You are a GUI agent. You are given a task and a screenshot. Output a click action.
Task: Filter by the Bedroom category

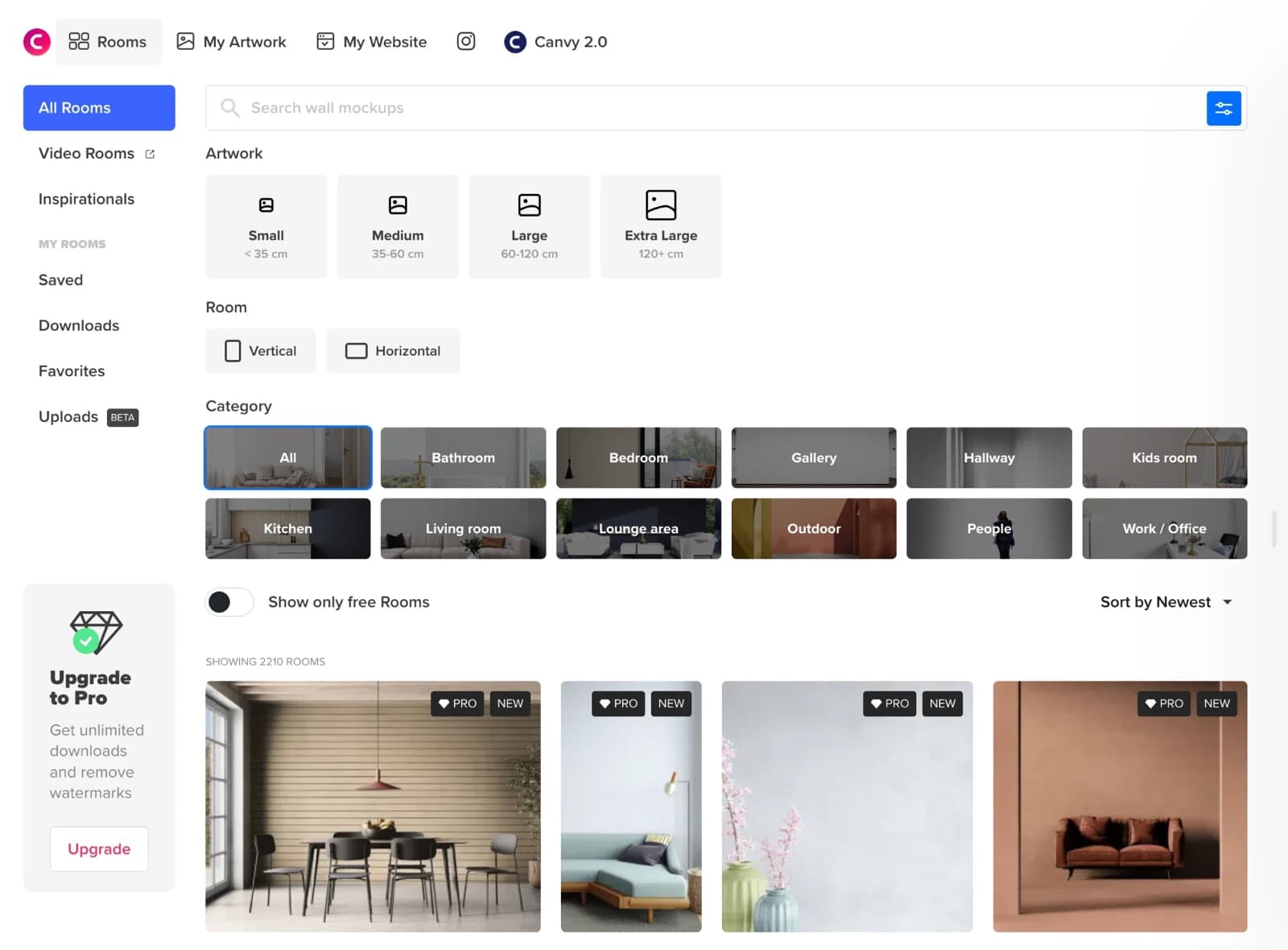click(x=638, y=457)
